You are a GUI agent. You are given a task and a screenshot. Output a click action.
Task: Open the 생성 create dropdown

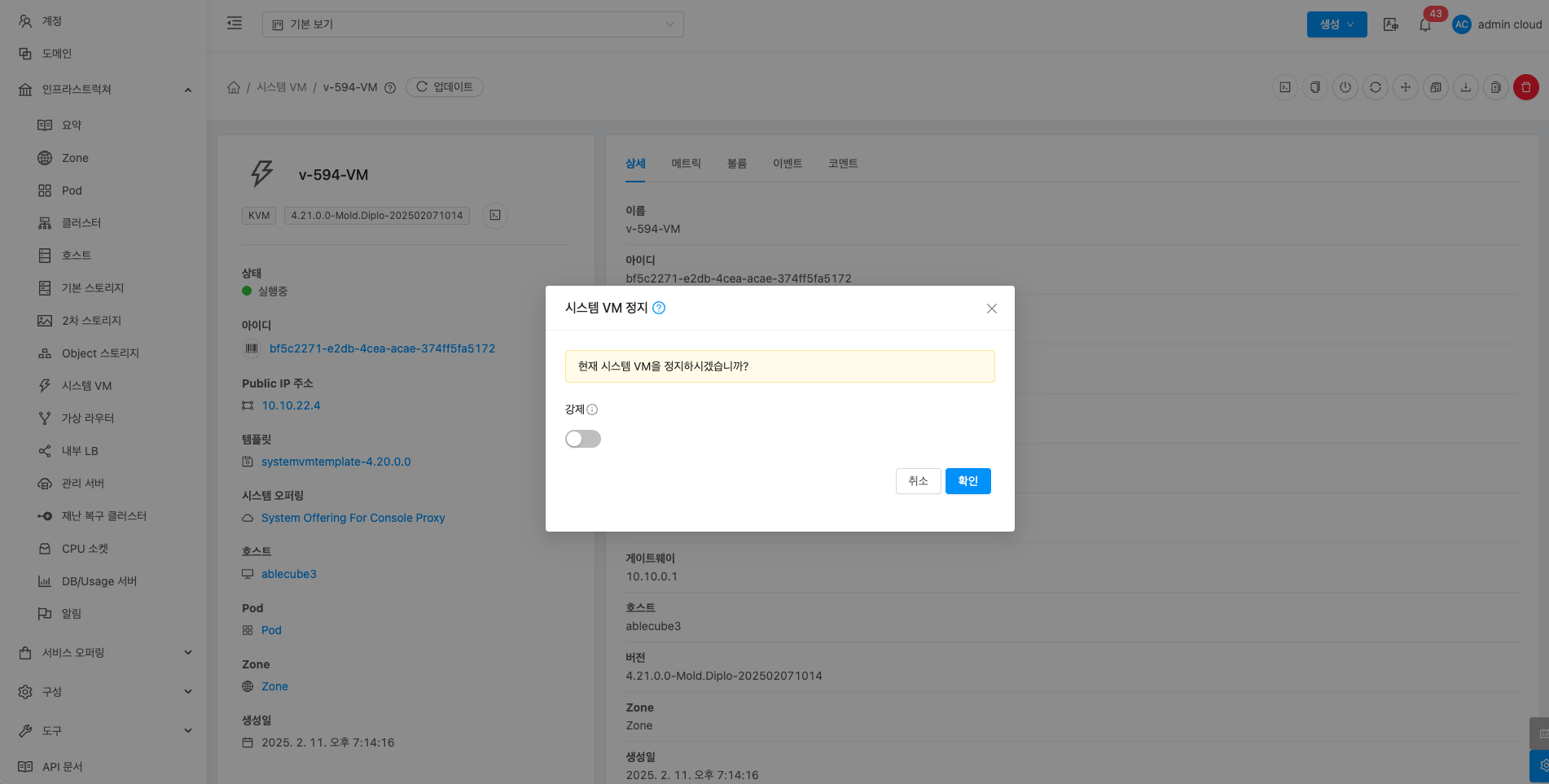[1336, 24]
